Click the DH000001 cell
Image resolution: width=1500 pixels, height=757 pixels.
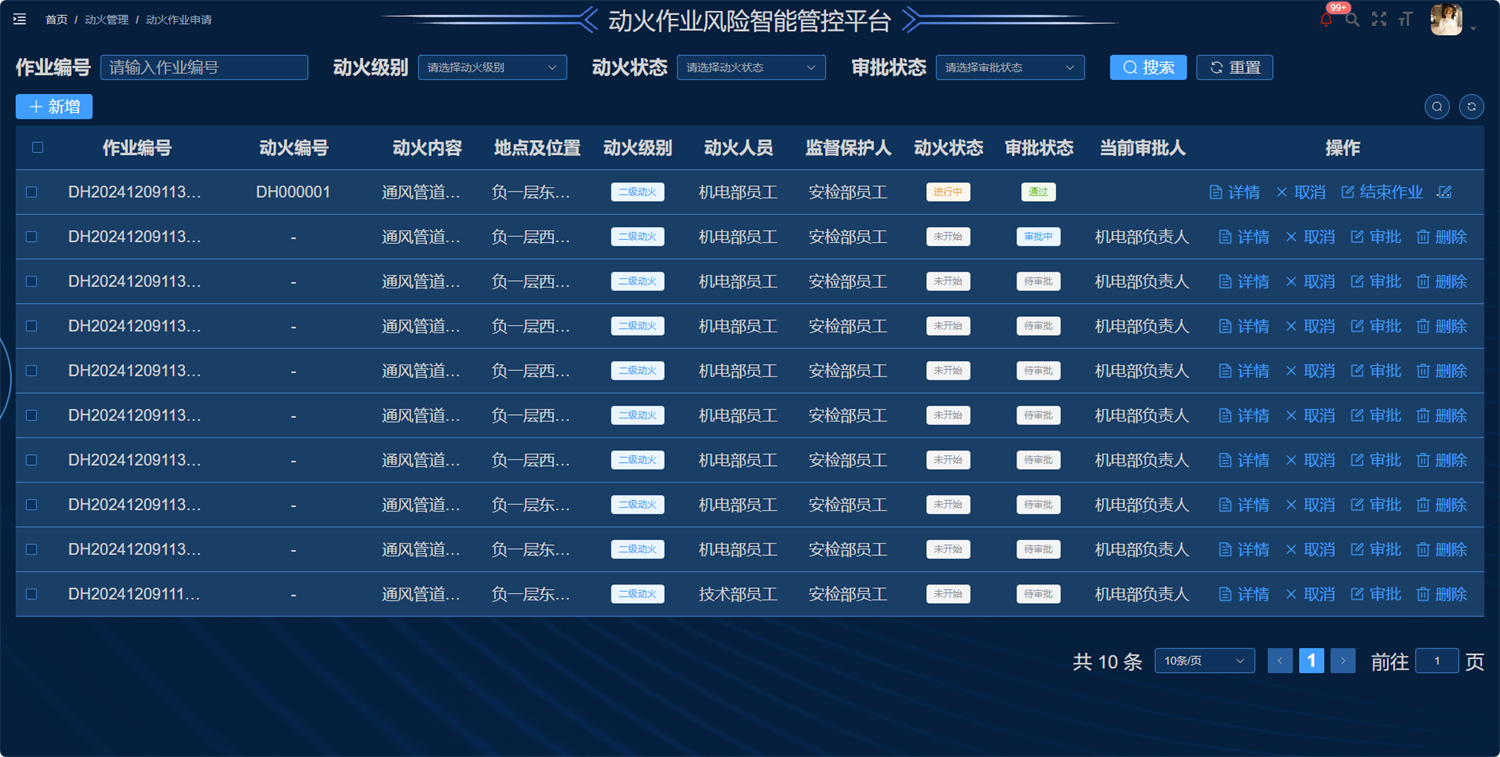tap(293, 192)
